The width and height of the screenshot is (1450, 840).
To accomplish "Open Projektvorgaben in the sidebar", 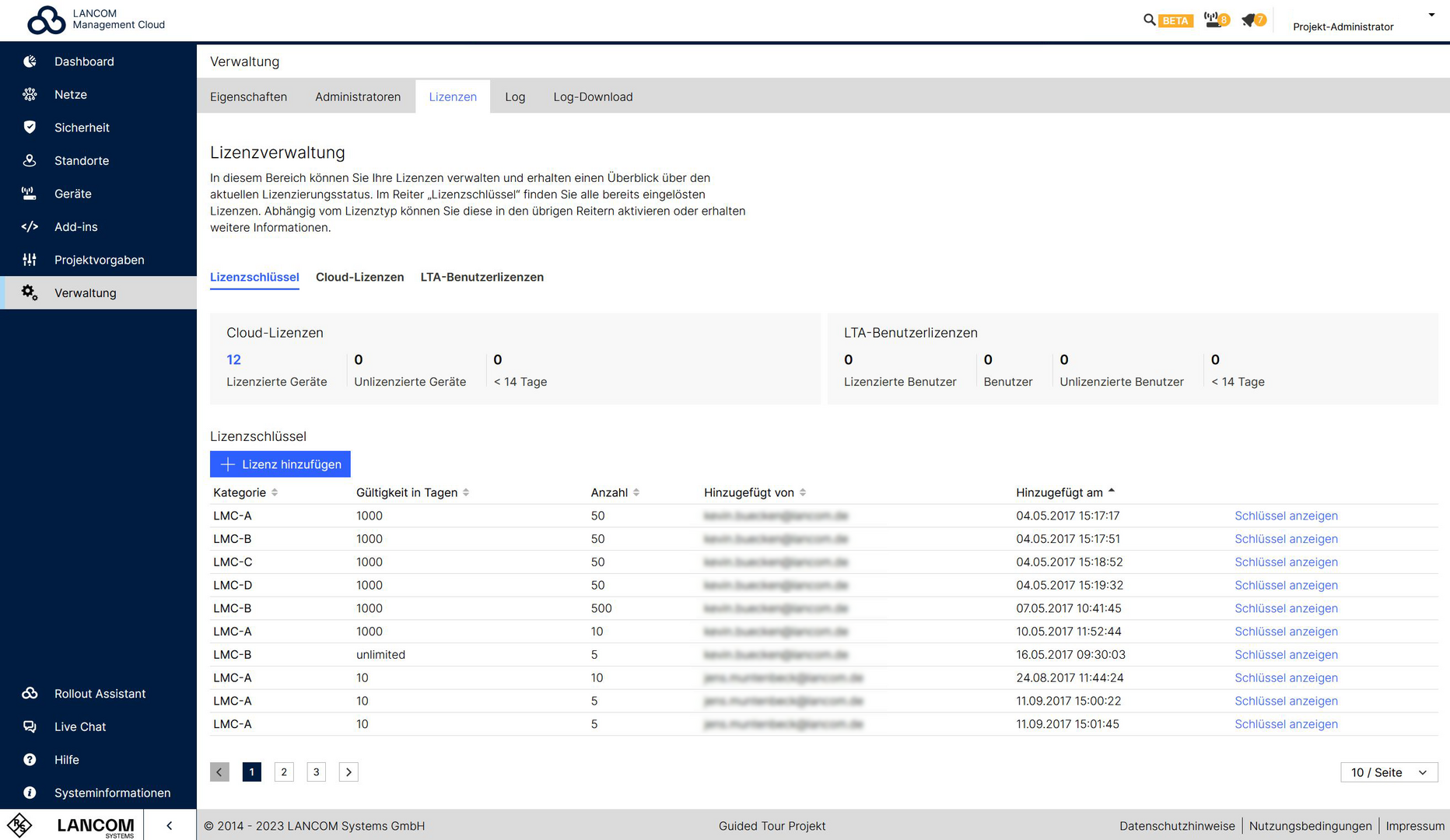I will click(99, 260).
